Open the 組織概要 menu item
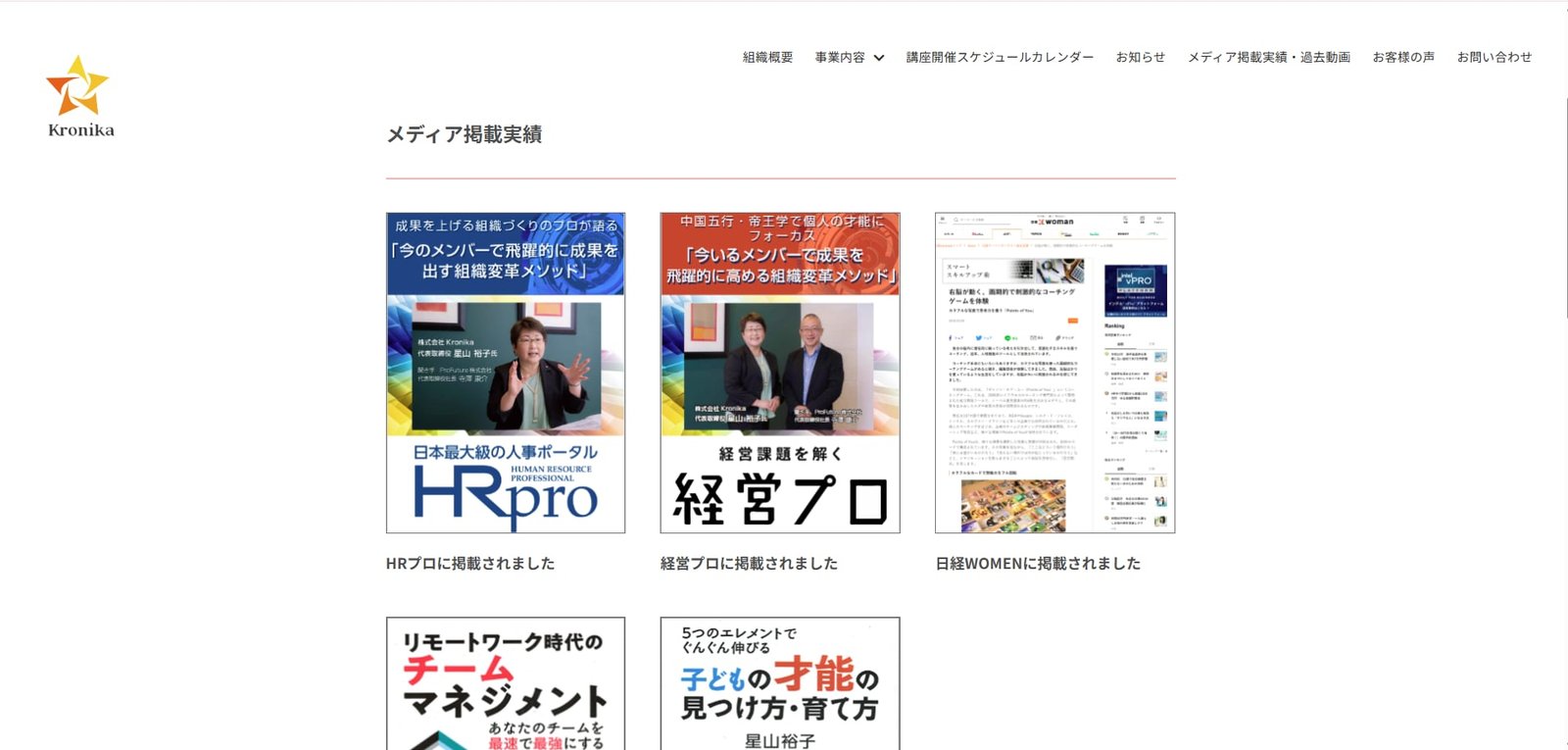Viewport: 1568px width, 750px height. [x=767, y=58]
